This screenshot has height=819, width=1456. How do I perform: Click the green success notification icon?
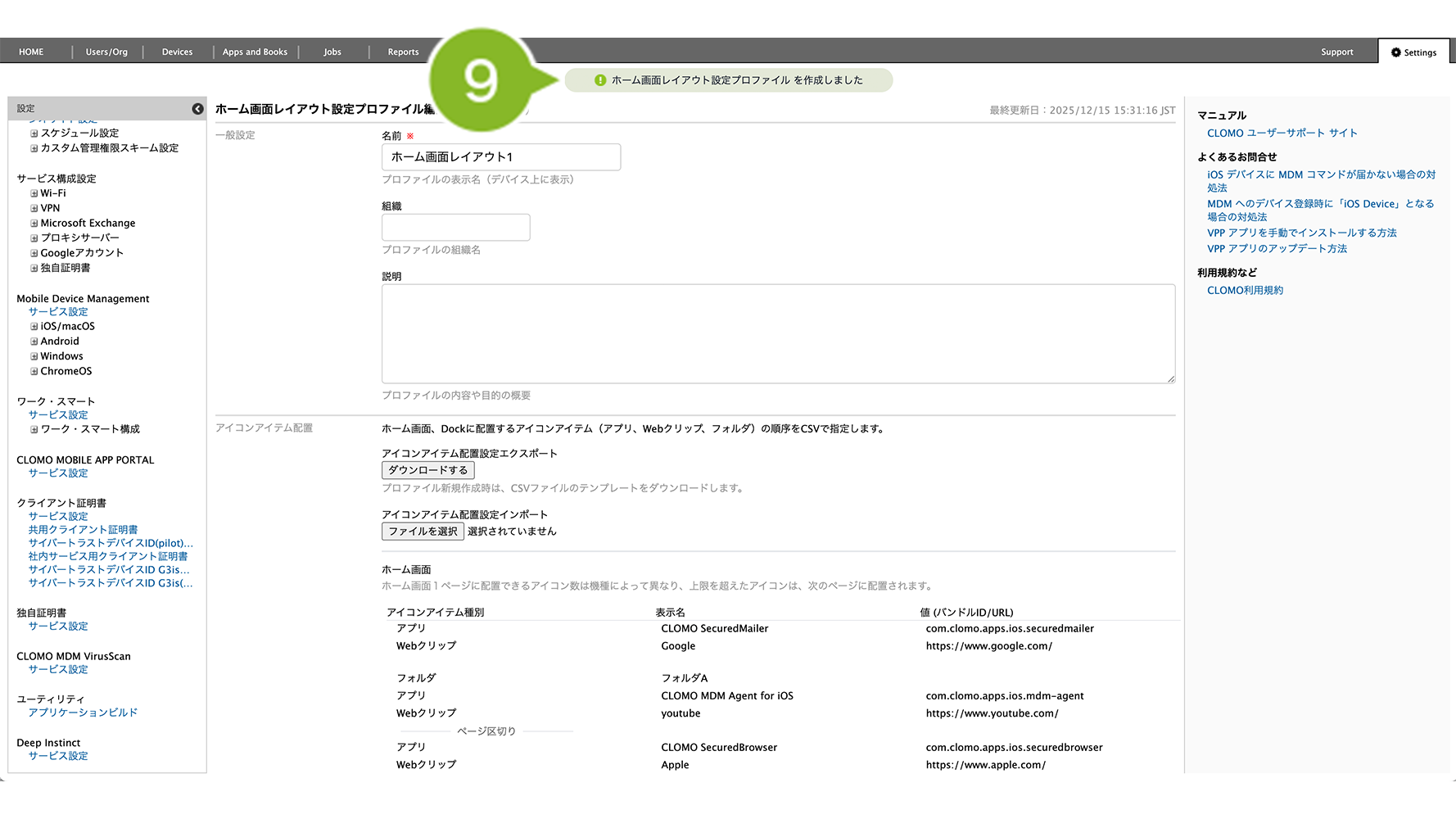[x=600, y=80]
